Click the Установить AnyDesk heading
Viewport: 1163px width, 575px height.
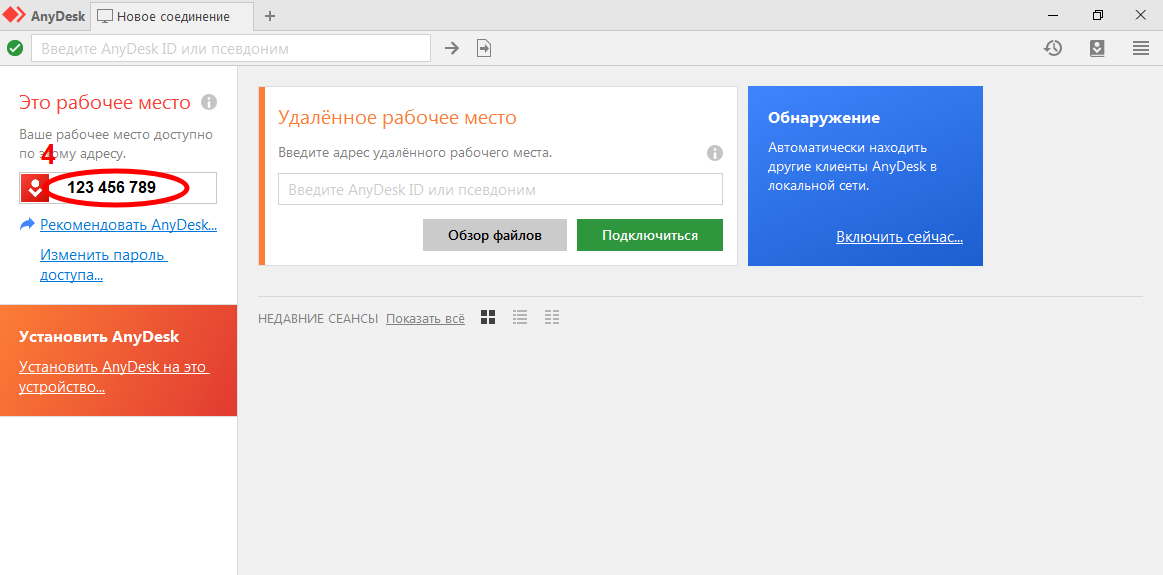click(99, 337)
